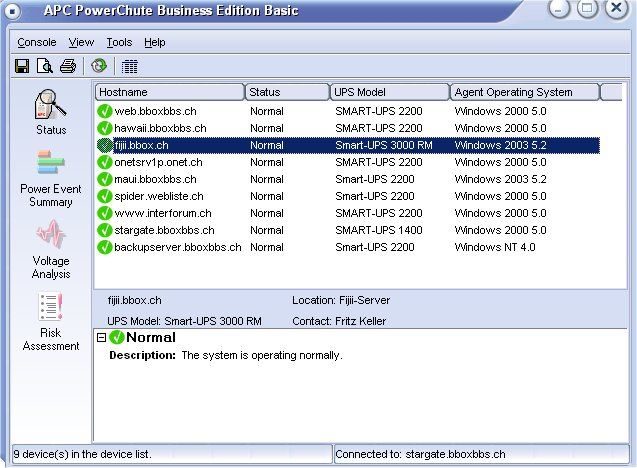Sort by the UPS Model column header

point(390,92)
